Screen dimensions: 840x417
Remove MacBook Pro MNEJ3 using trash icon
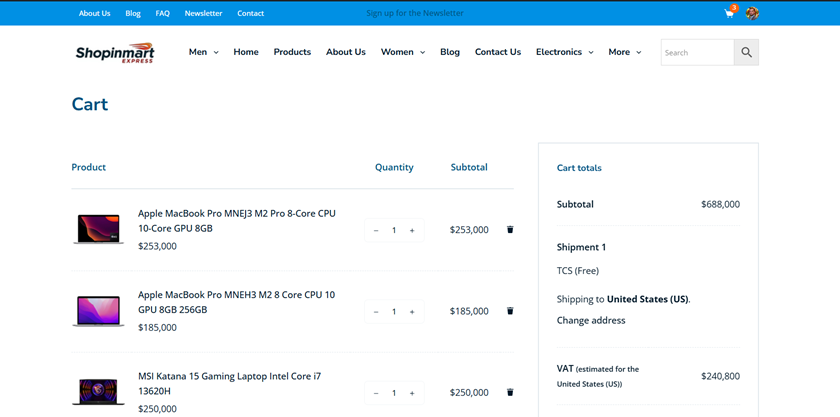510,229
